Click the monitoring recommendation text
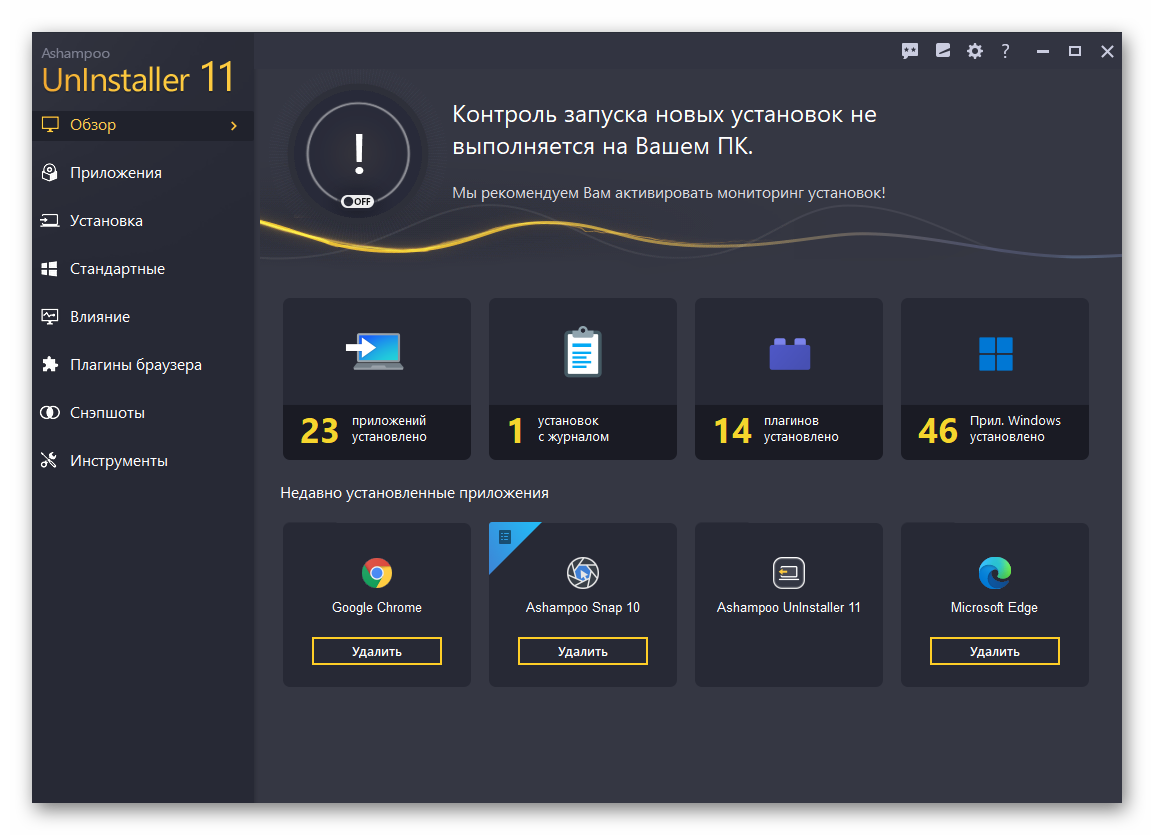This screenshot has height=835, width=1154. click(x=668, y=193)
